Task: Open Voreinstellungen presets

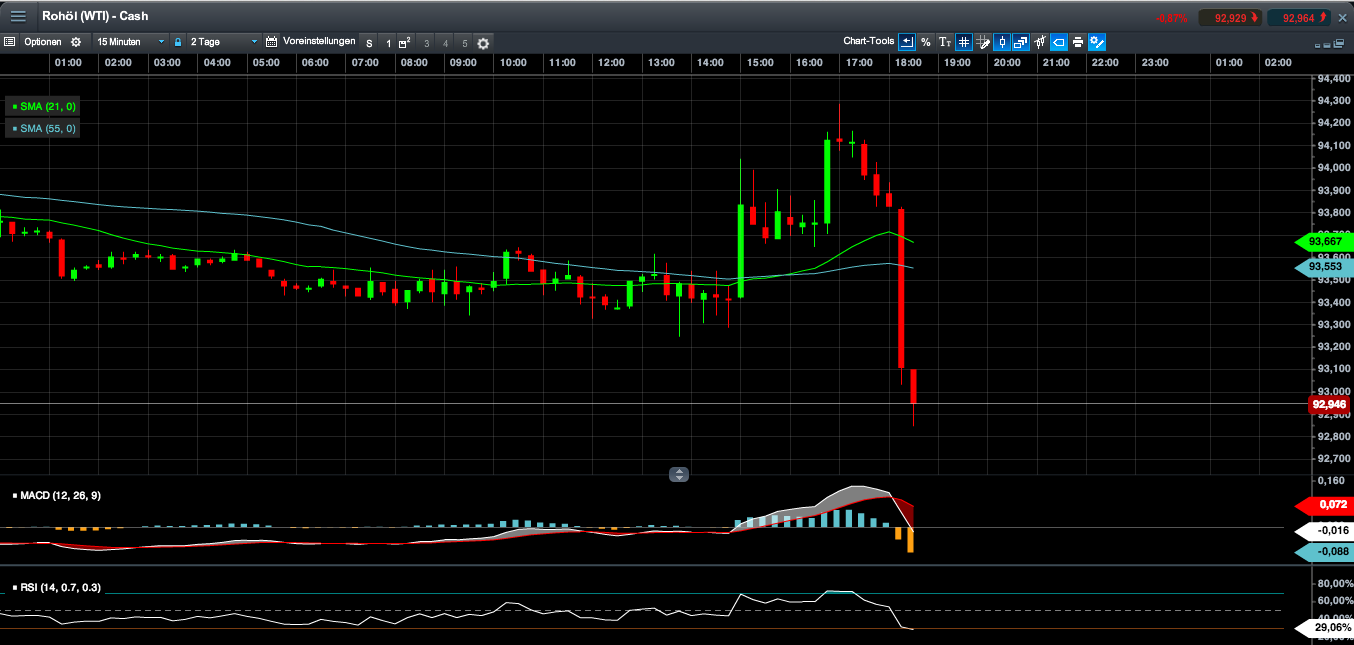Action: tap(319, 41)
